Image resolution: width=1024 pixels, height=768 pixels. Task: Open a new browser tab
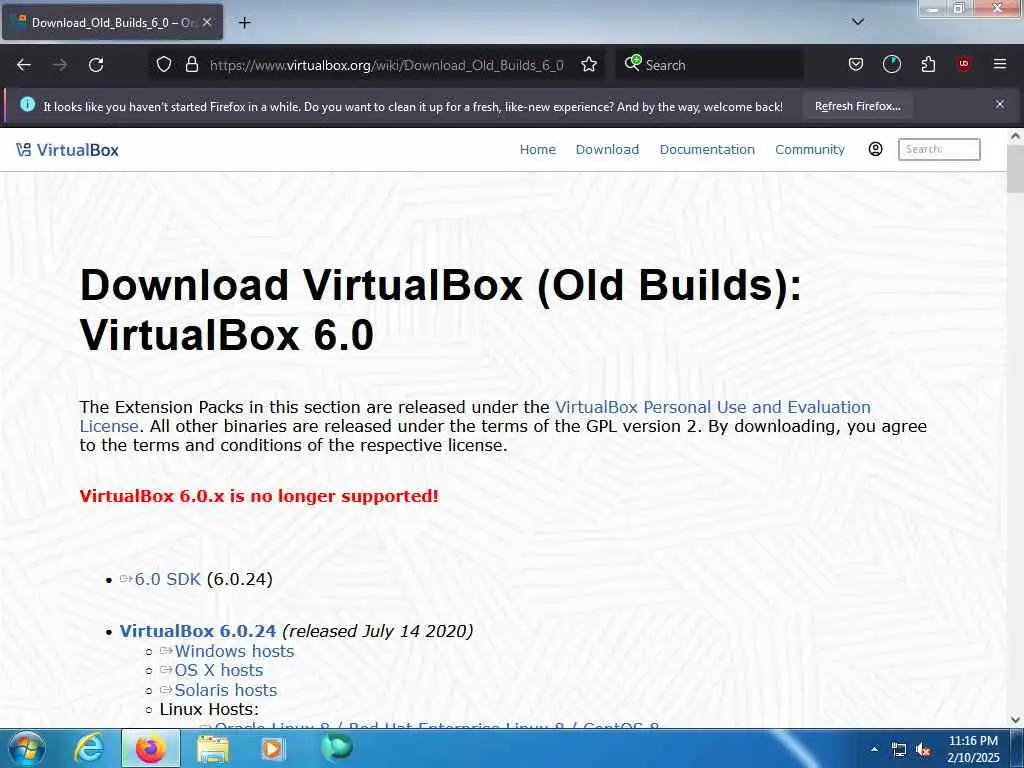pyautogui.click(x=244, y=23)
